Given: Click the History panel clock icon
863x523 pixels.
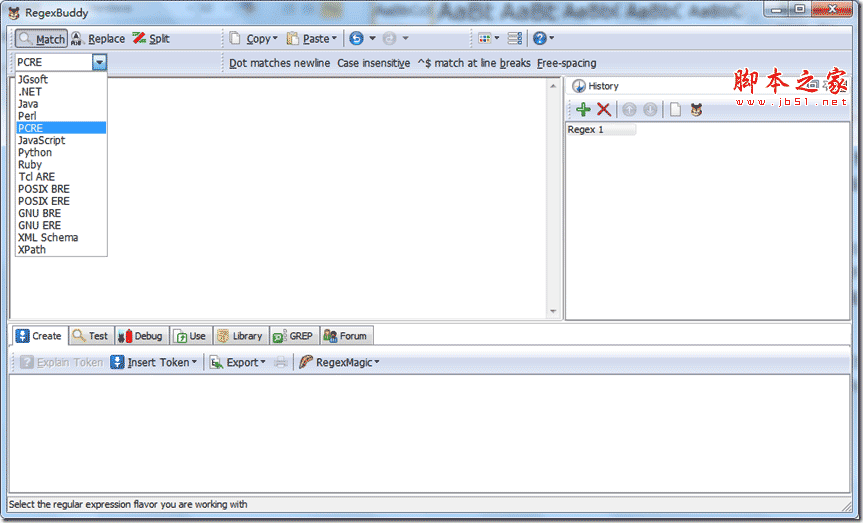Looking at the screenshot, I should (578, 86).
